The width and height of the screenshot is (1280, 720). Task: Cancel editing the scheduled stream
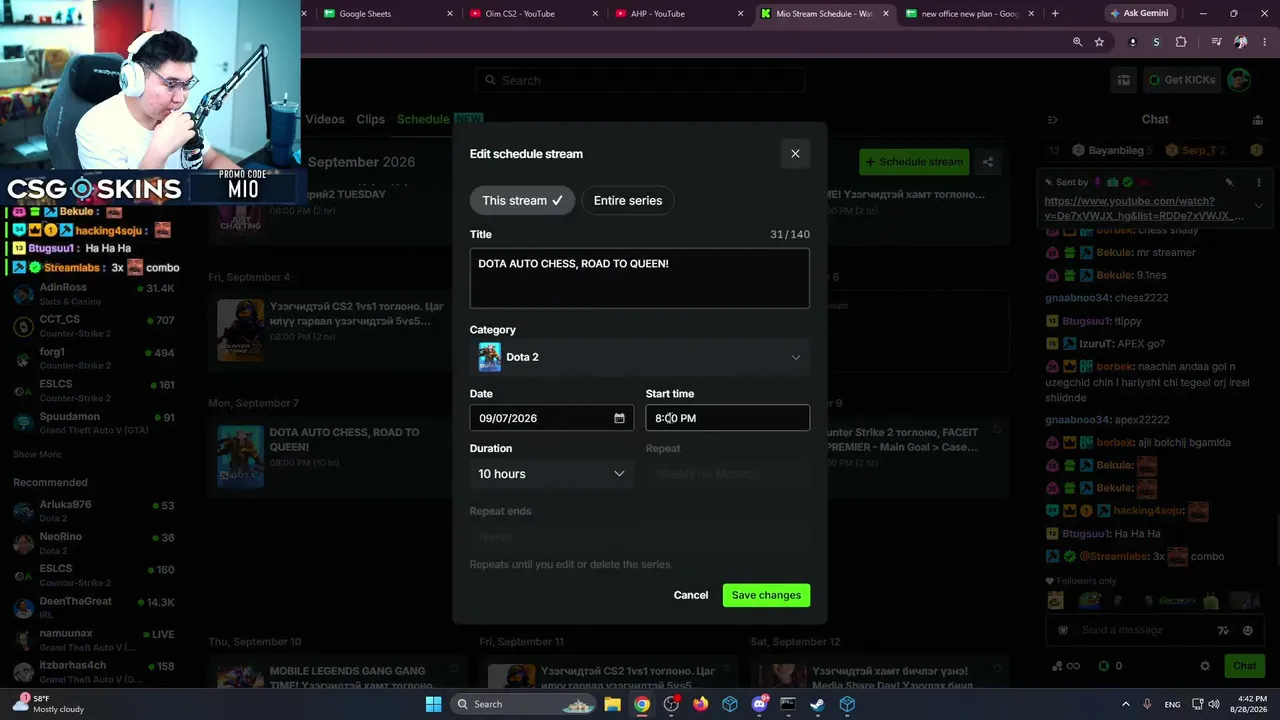691,596
